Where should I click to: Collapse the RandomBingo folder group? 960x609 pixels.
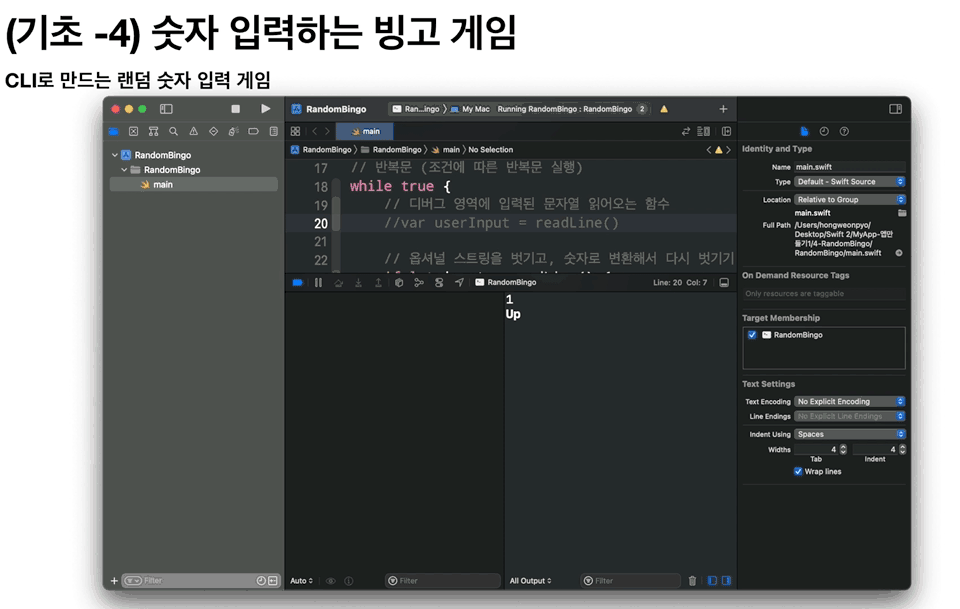point(124,170)
